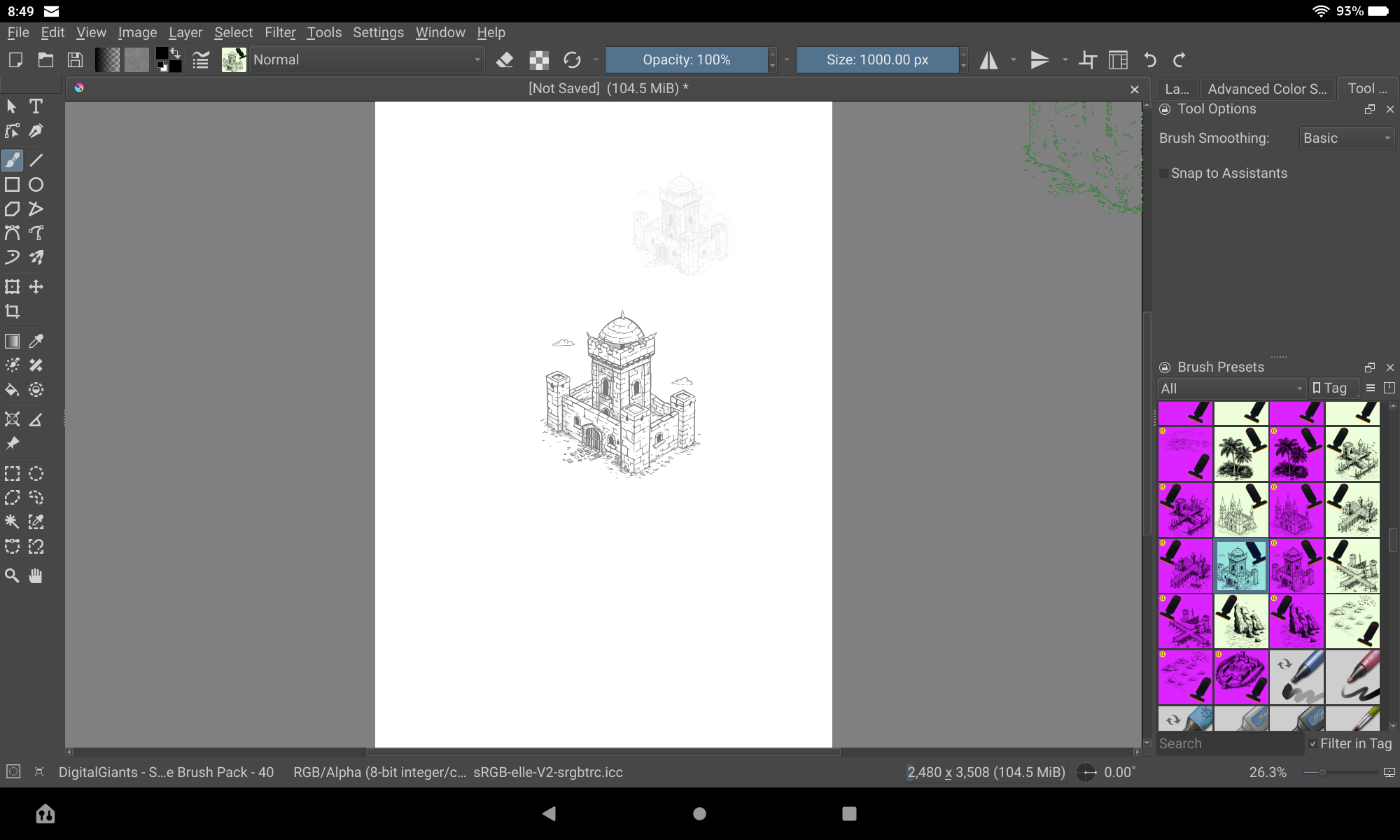Screen dimensions: 1400x840
Task: Click the Horizontal Mirror toolbar icon
Action: point(988,60)
